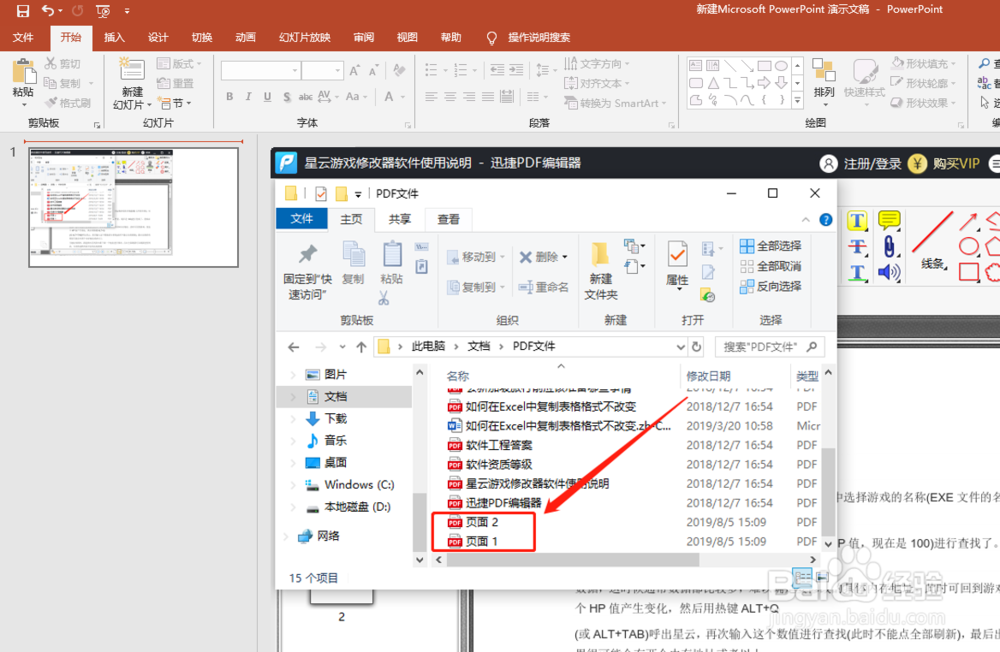Expand the 网络 tree node in Explorer
The image size is (1000, 652).
[286, 536]
